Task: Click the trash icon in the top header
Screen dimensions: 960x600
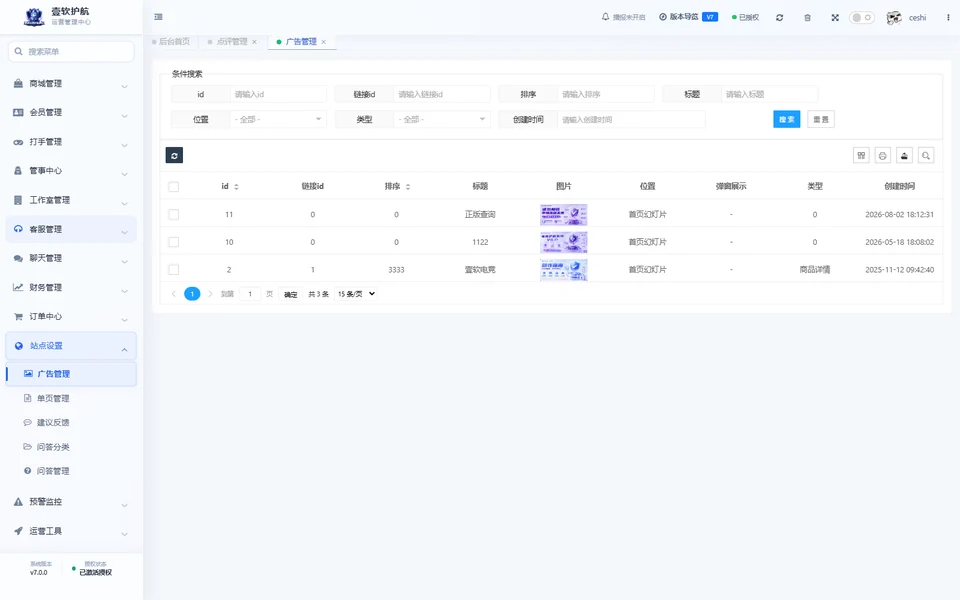Action: click(x=808, y=18)
